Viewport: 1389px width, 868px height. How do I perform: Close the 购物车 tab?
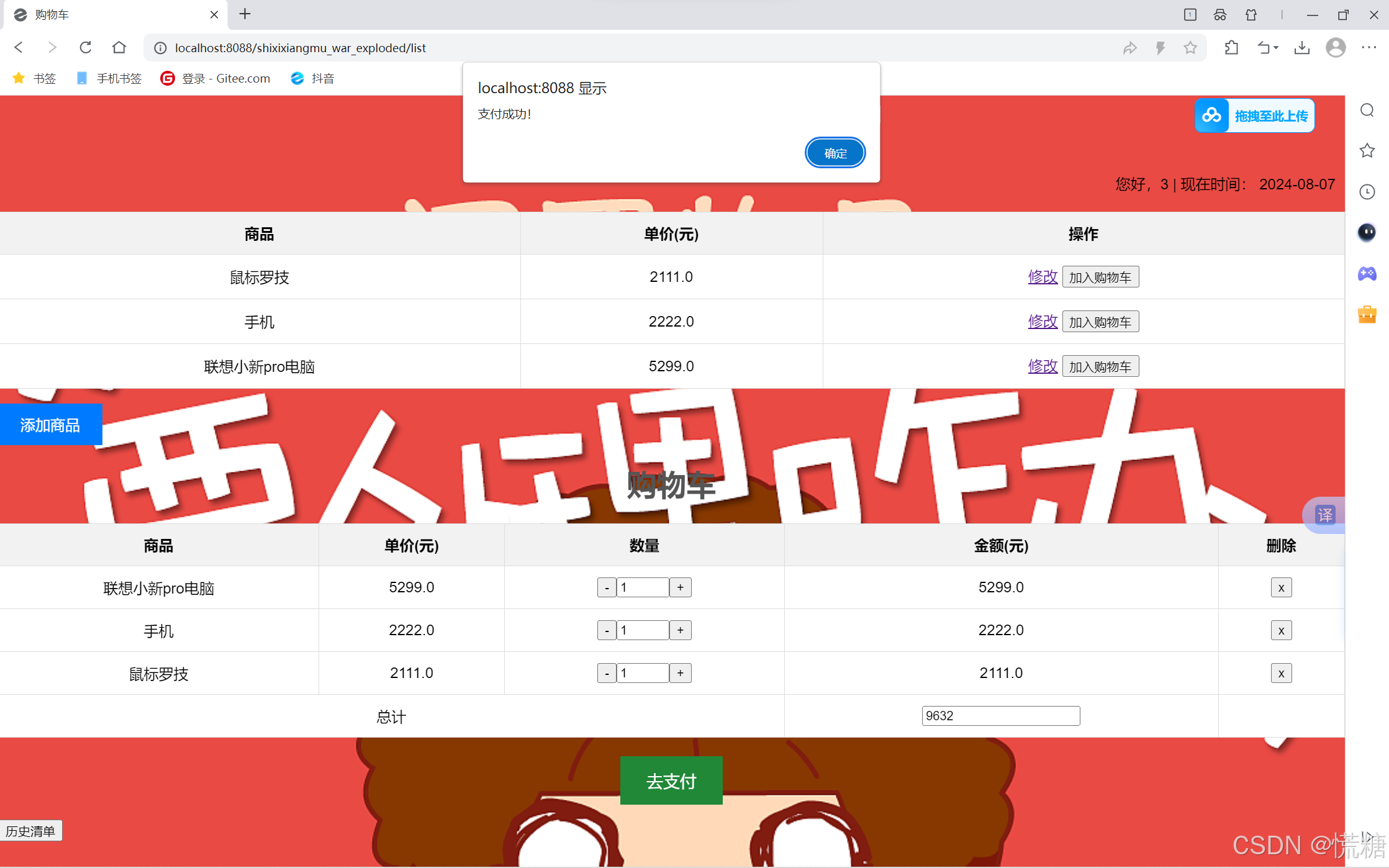click(x=214, y=14)
